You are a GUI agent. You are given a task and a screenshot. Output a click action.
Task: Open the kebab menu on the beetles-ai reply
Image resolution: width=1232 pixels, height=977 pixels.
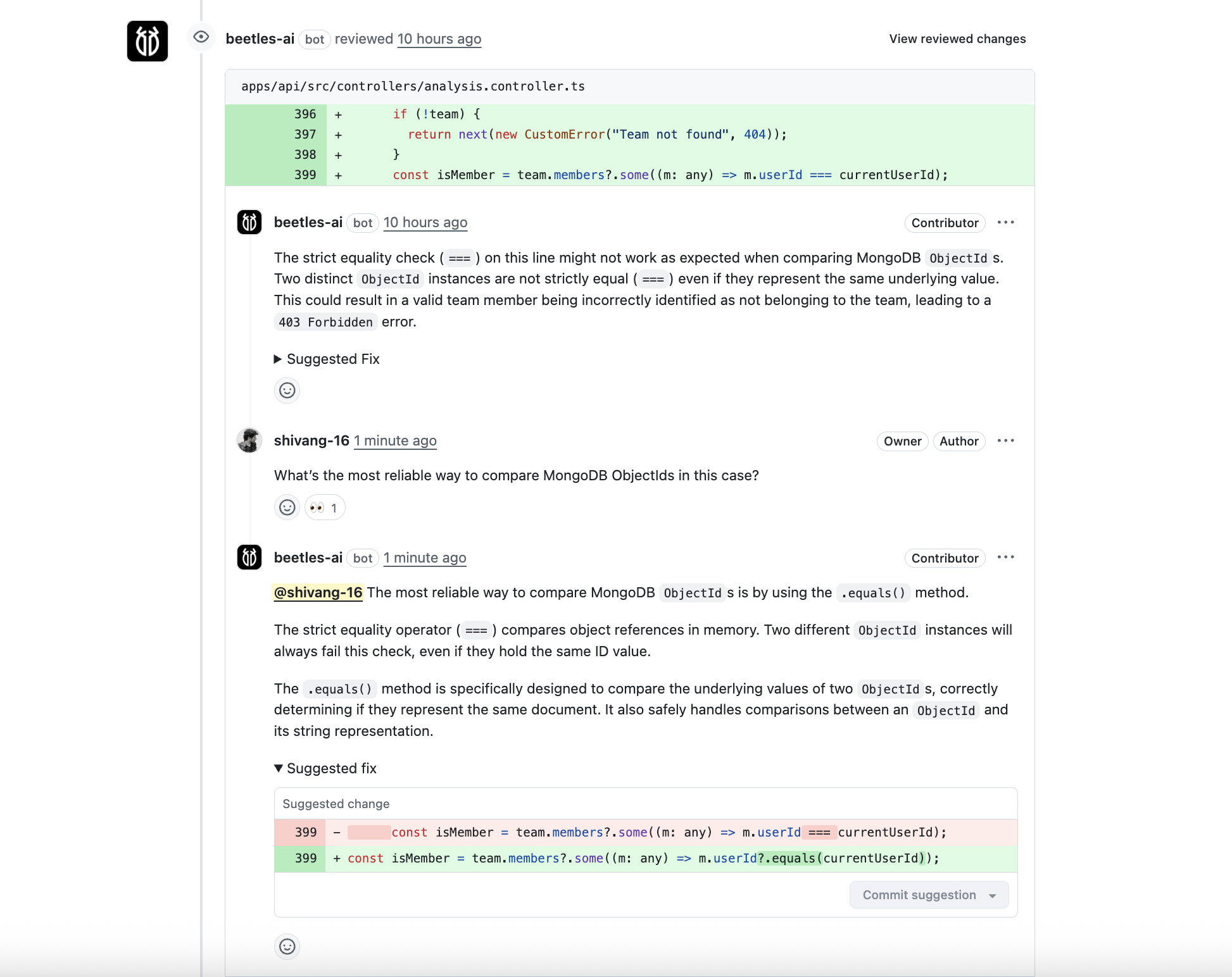tap(1006, 557)
